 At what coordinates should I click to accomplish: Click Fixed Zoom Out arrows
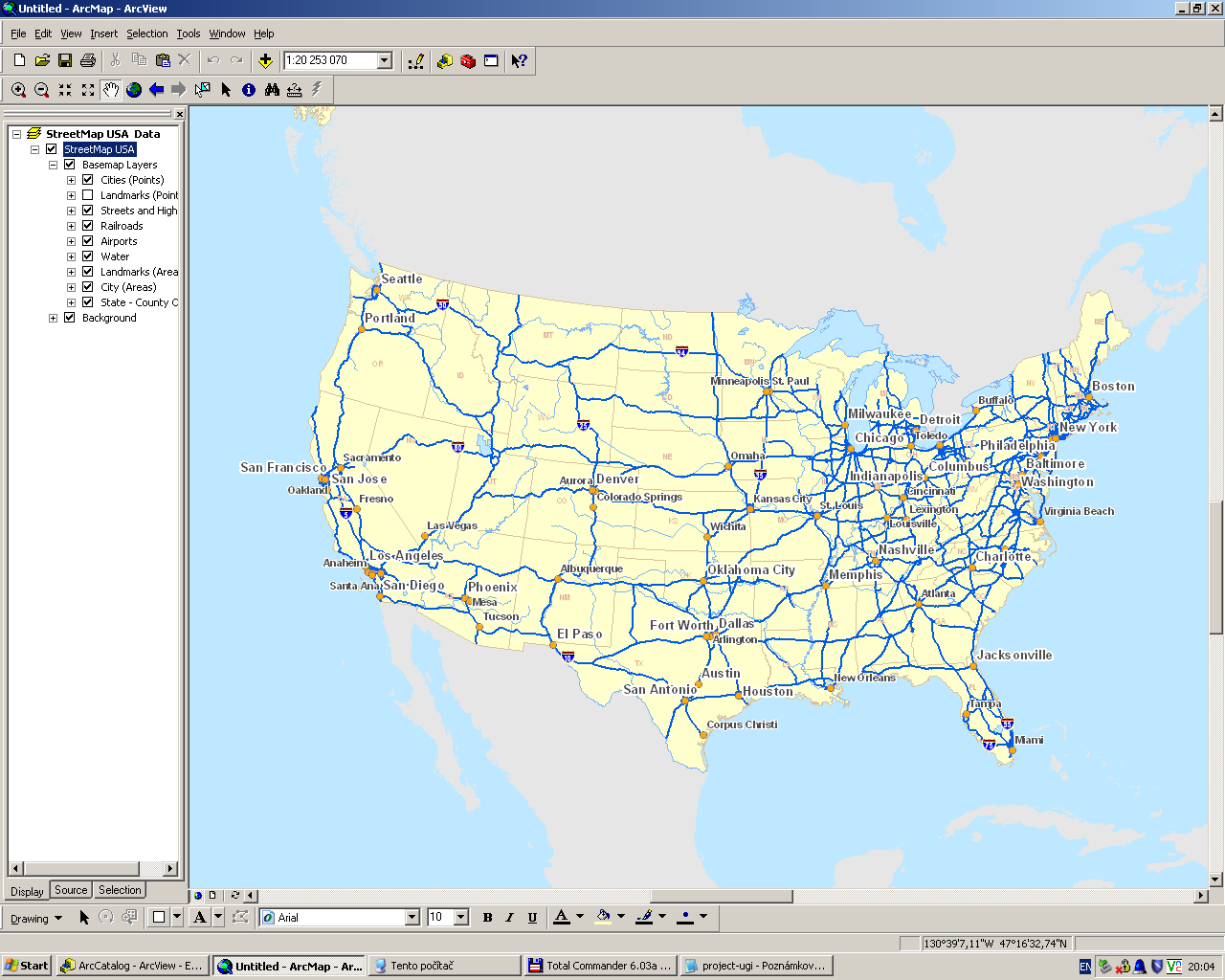tap(88, 89)
